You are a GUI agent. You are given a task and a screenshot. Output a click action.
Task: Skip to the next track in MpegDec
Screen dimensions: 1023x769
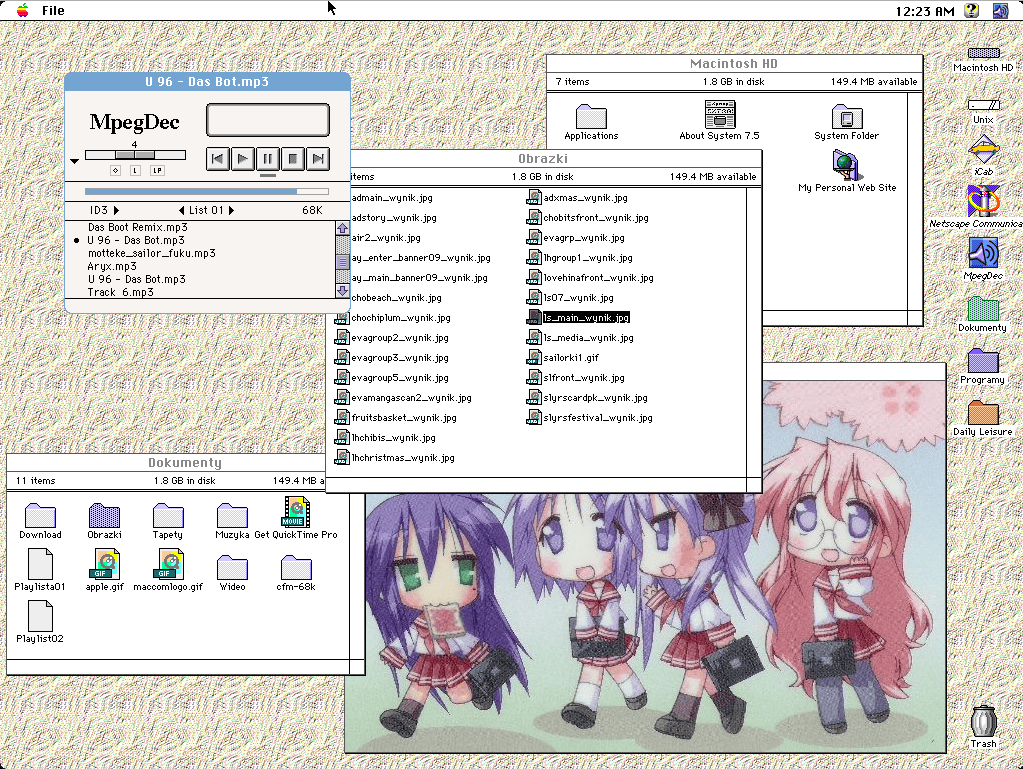coord(318,158)
